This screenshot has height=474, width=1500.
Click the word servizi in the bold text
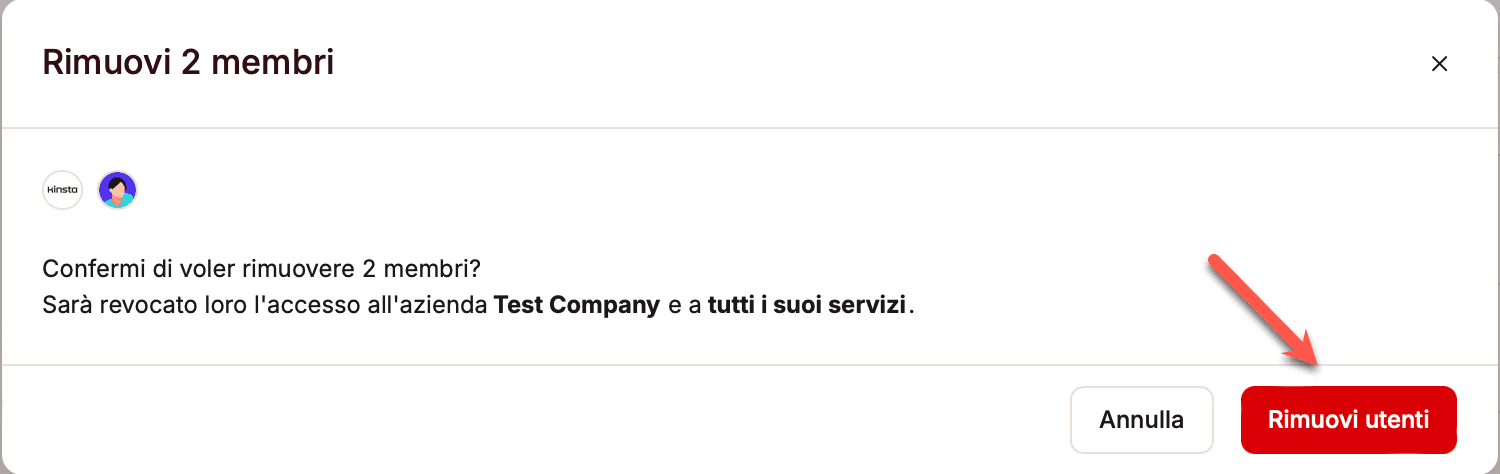coord(870,304)
